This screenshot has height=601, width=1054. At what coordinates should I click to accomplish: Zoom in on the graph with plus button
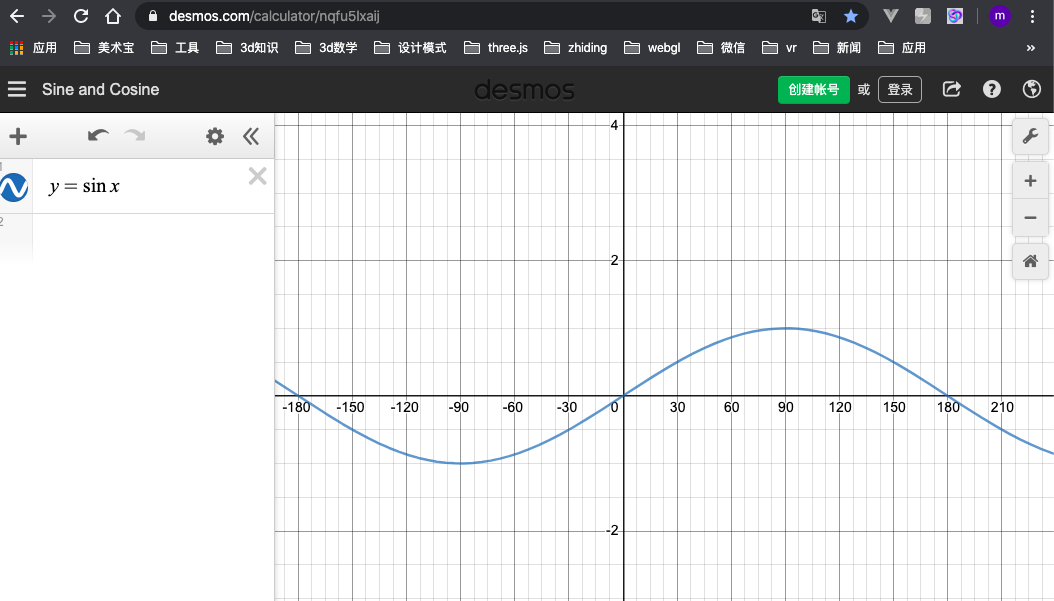pyautogui.click(x=1030, y=181)
